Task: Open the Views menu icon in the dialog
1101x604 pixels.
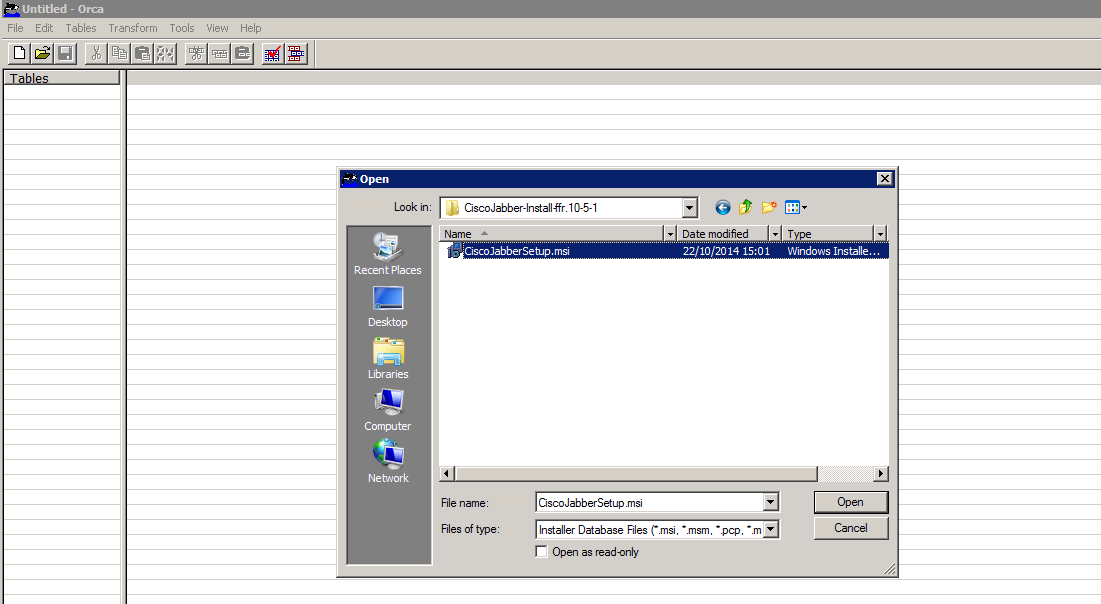Action: pos(796,207)
